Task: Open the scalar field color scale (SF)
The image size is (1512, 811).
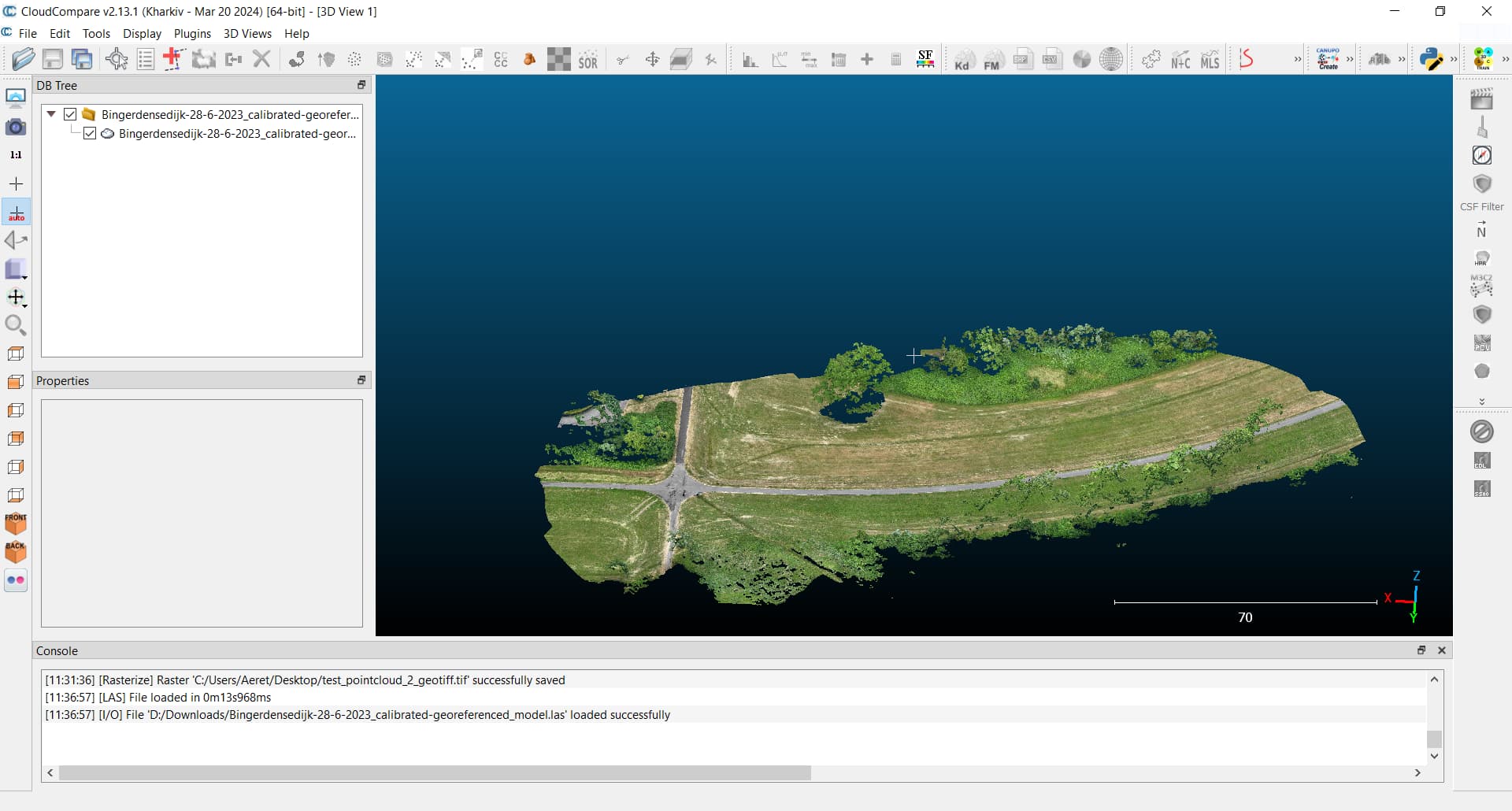Action: (925, 58)
